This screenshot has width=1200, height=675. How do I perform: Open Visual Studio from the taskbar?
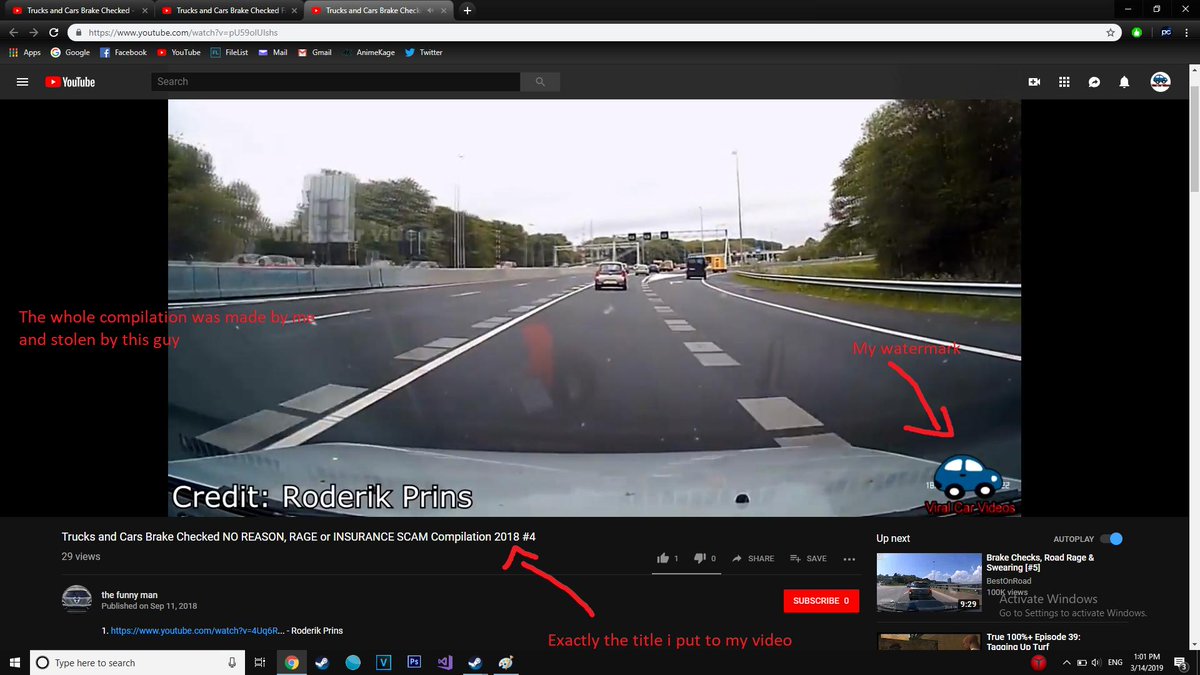point(445,662)
